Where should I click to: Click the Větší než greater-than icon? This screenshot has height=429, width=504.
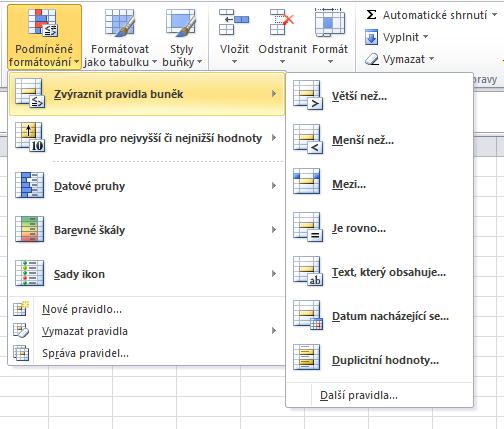point(308,95)
